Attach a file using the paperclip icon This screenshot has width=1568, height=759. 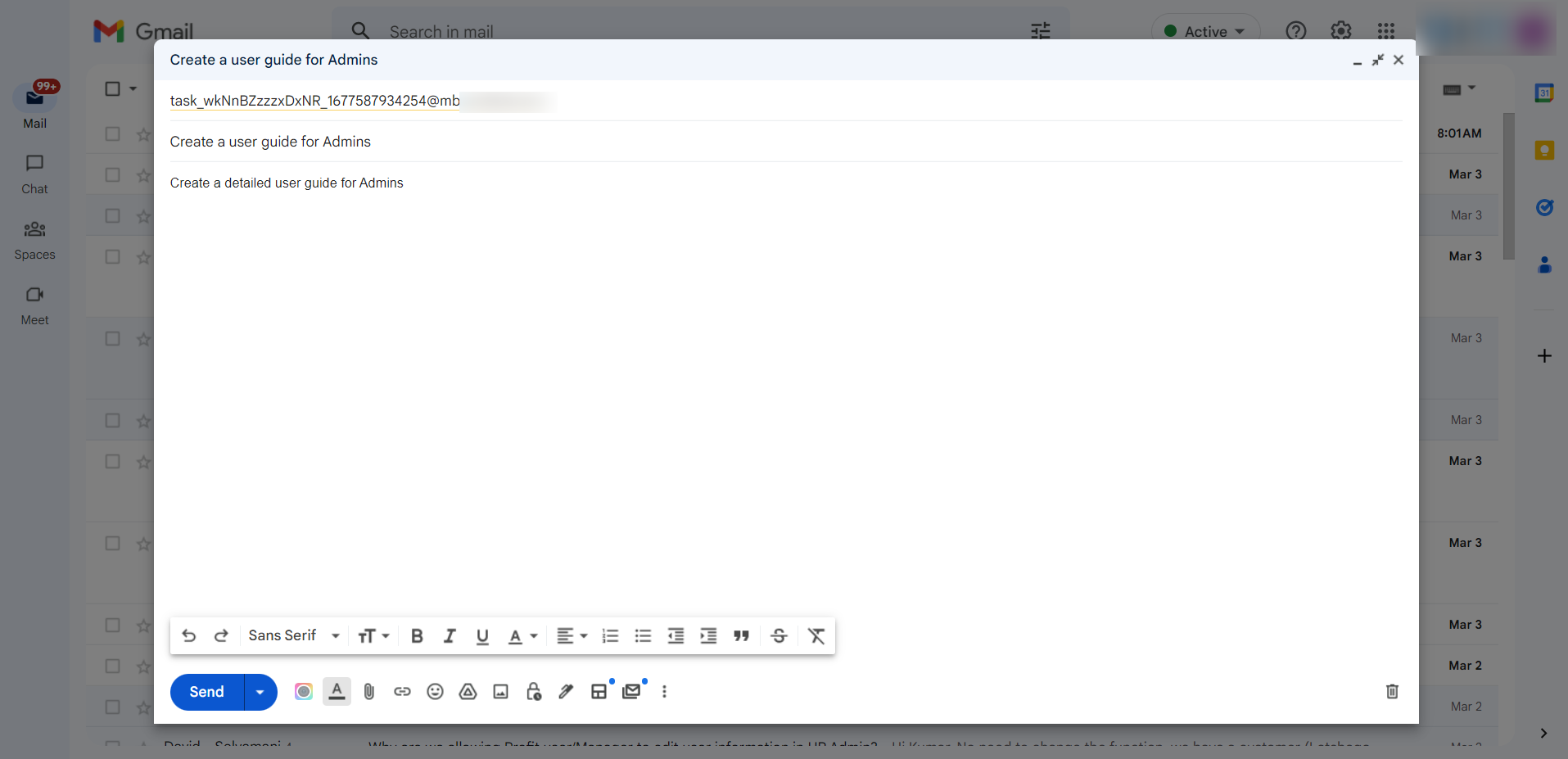[368, 691]
